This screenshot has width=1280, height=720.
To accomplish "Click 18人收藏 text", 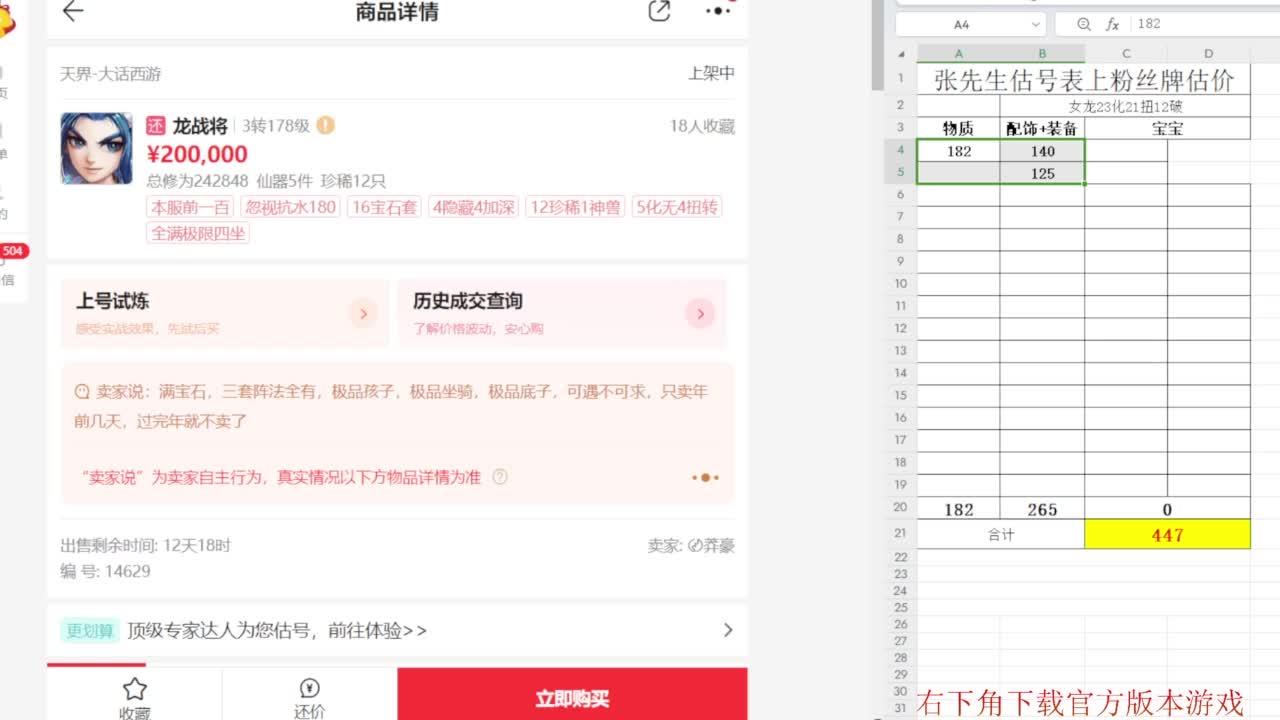I will (x=702, y=126).
